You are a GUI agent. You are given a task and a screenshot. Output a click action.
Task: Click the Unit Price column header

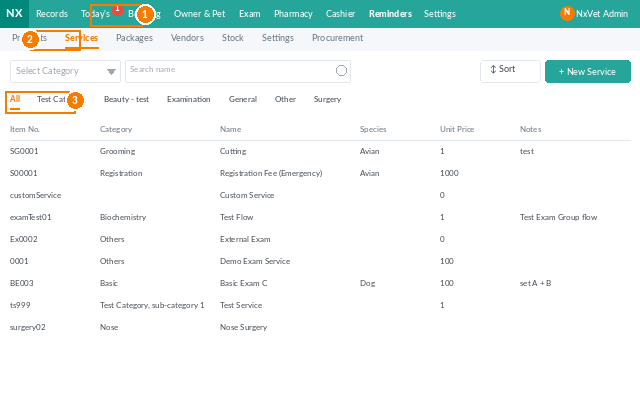(457, 129)
